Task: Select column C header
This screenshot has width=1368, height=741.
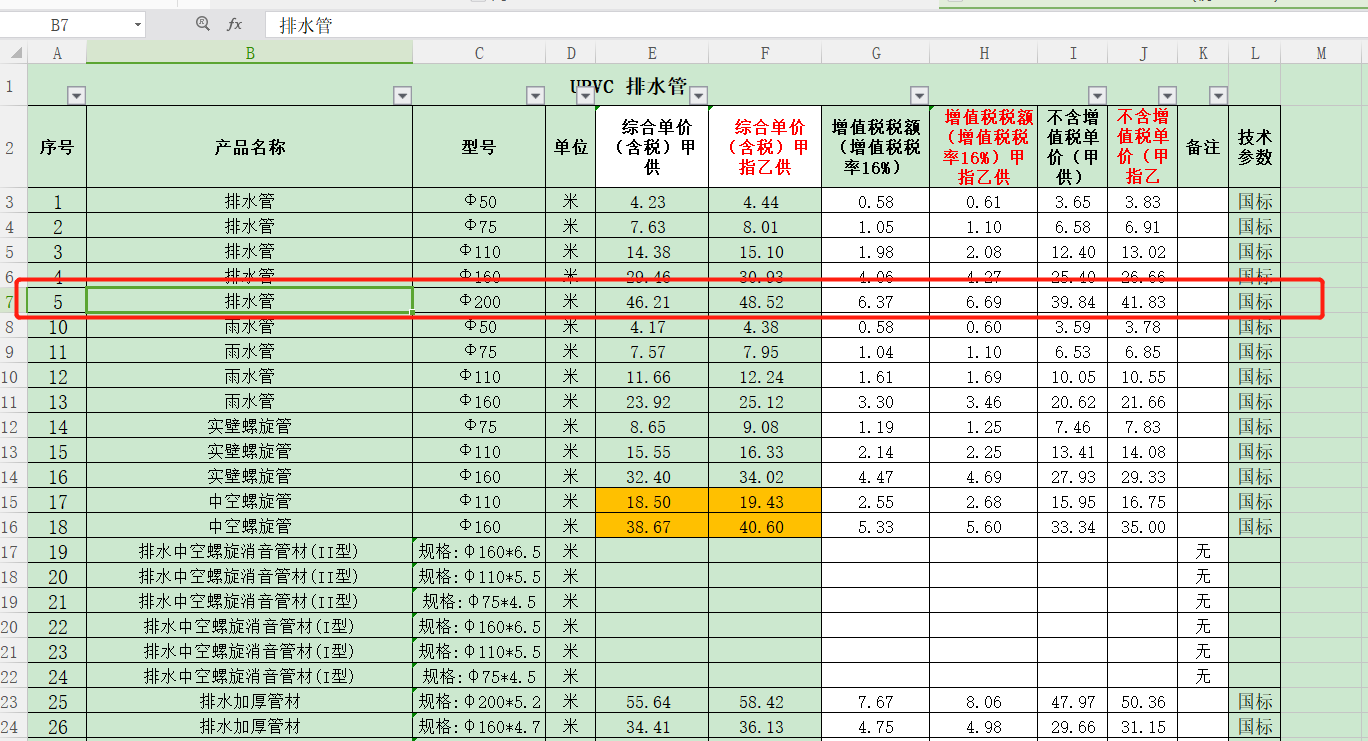Action: (x=479, y=53)
